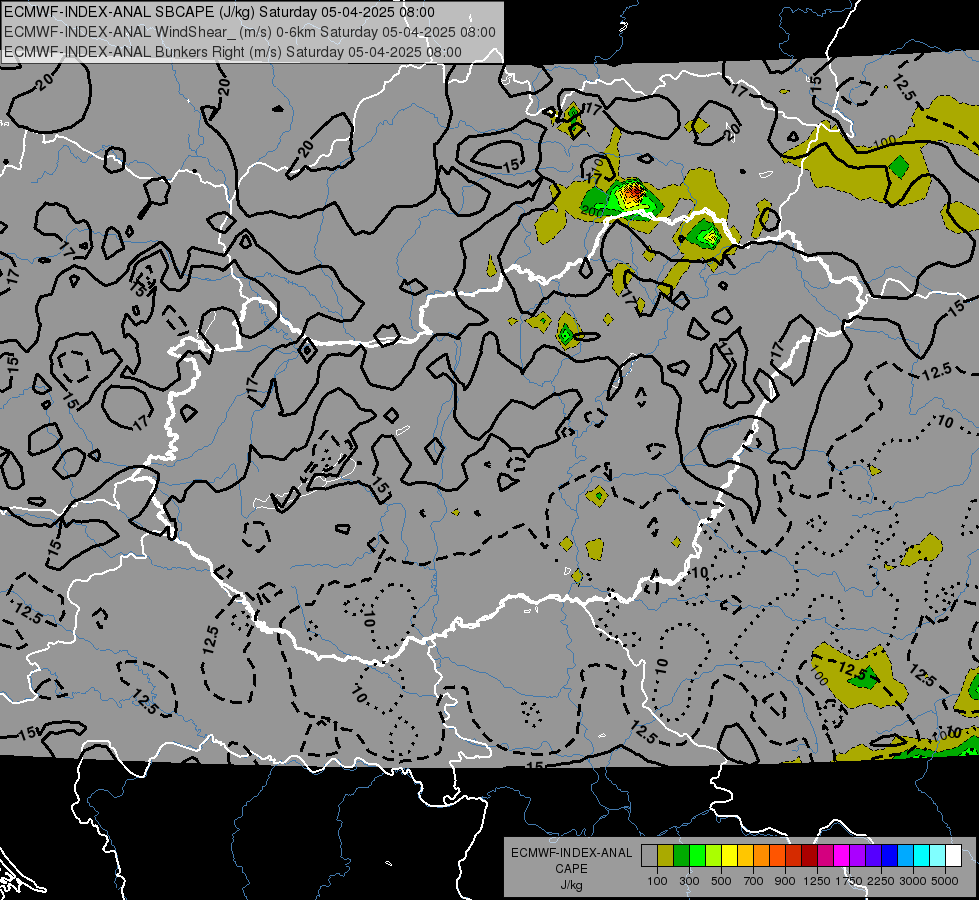The width and height of the screenshot is (979, 900).
Task: Click the cyan legend swatch
Action: coord(922,856)
